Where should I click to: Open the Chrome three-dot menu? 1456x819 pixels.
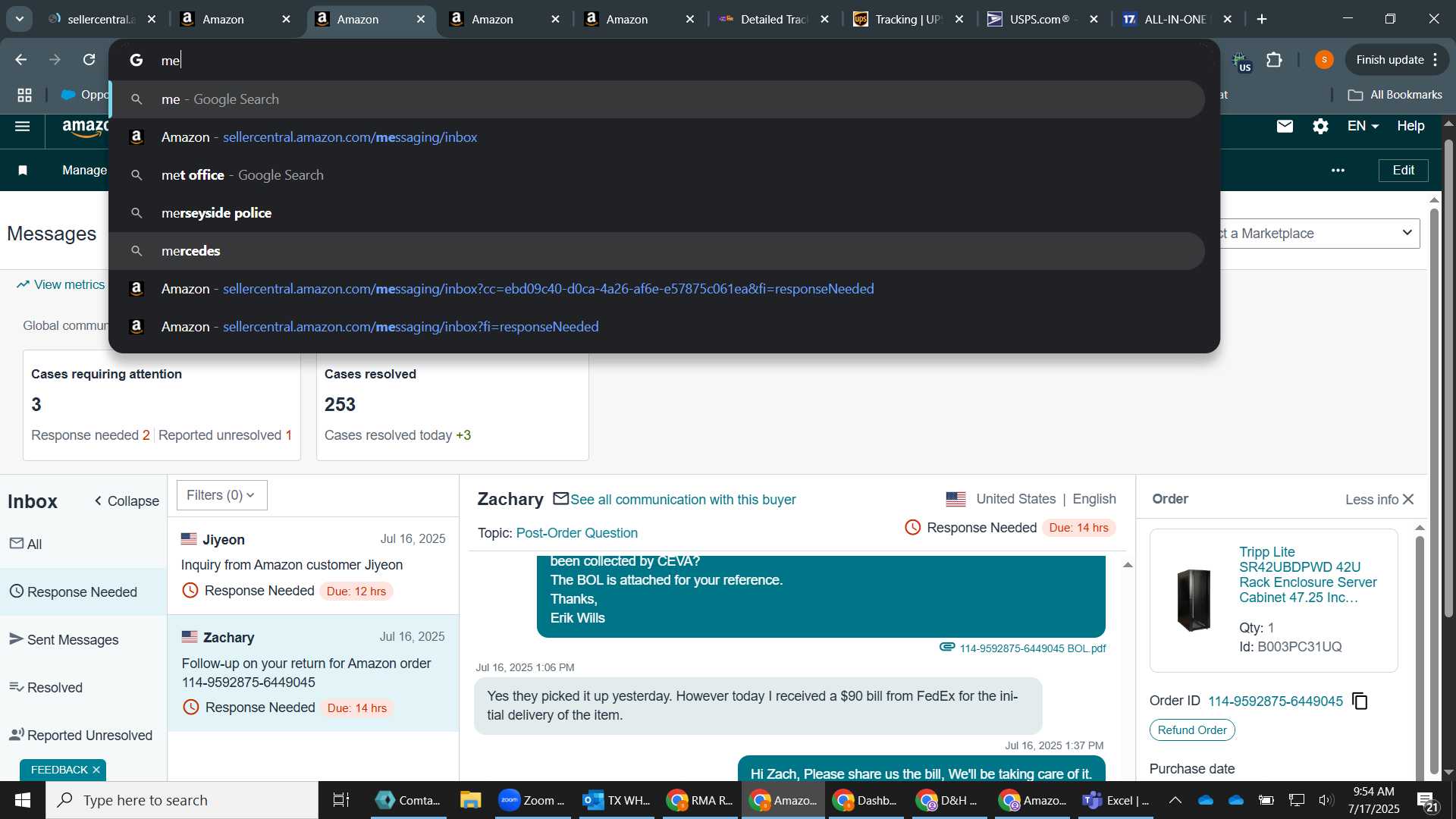[x=1436, y=60]
